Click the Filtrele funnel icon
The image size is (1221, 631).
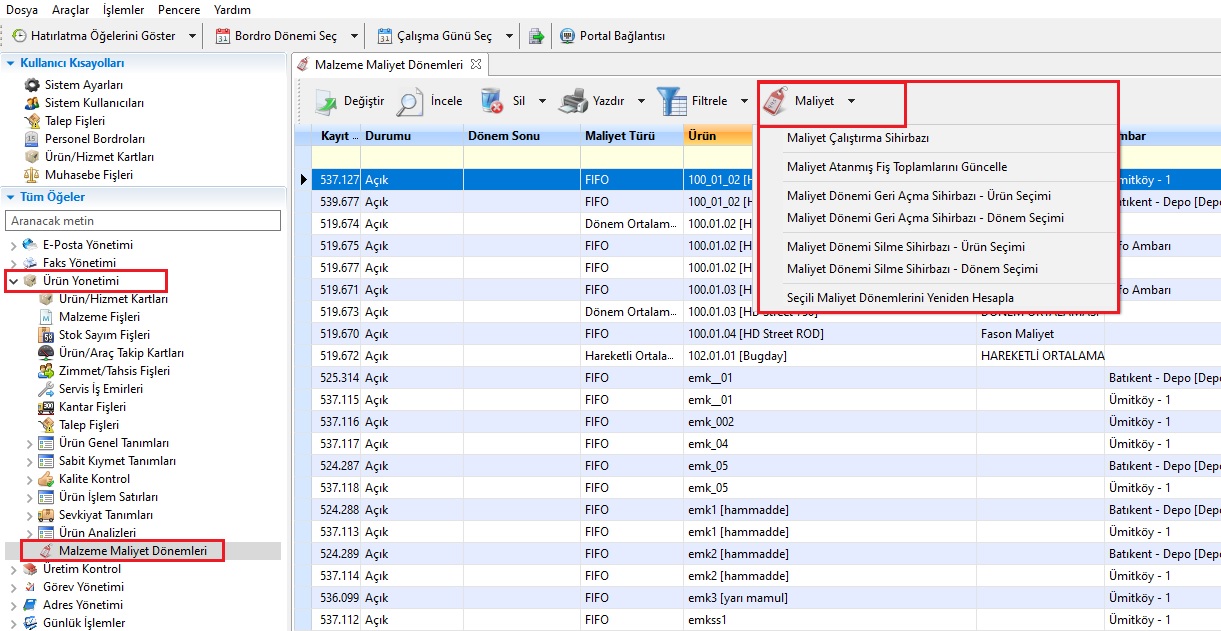click(x=672, y=101)
